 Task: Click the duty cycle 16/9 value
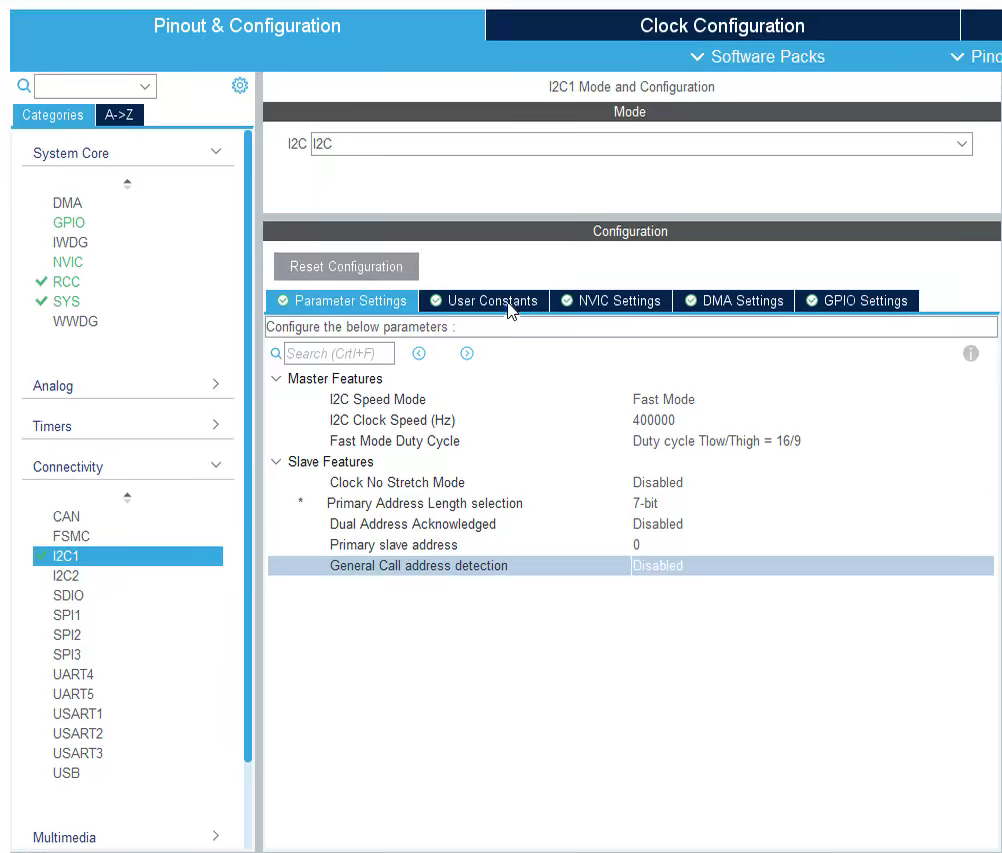point(716,441)
